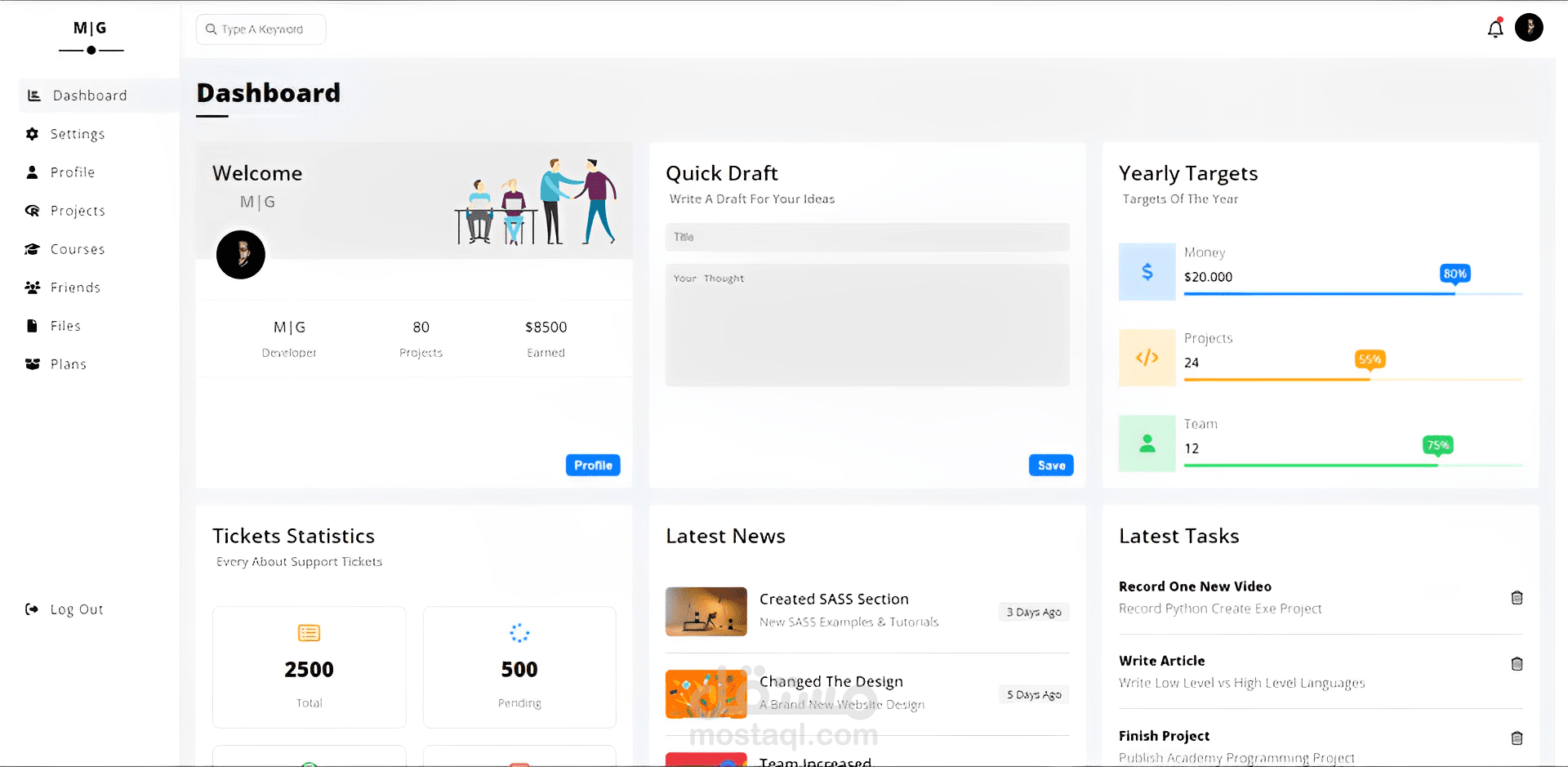Open the notifications bell
Image resolution: width=1568 pixels, height=767 pixels.
coord(1495,29)
